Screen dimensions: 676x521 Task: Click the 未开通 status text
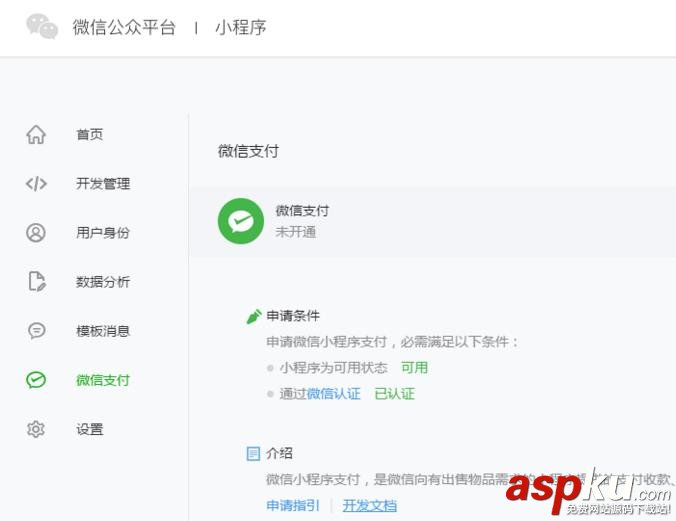pos(296,232)
